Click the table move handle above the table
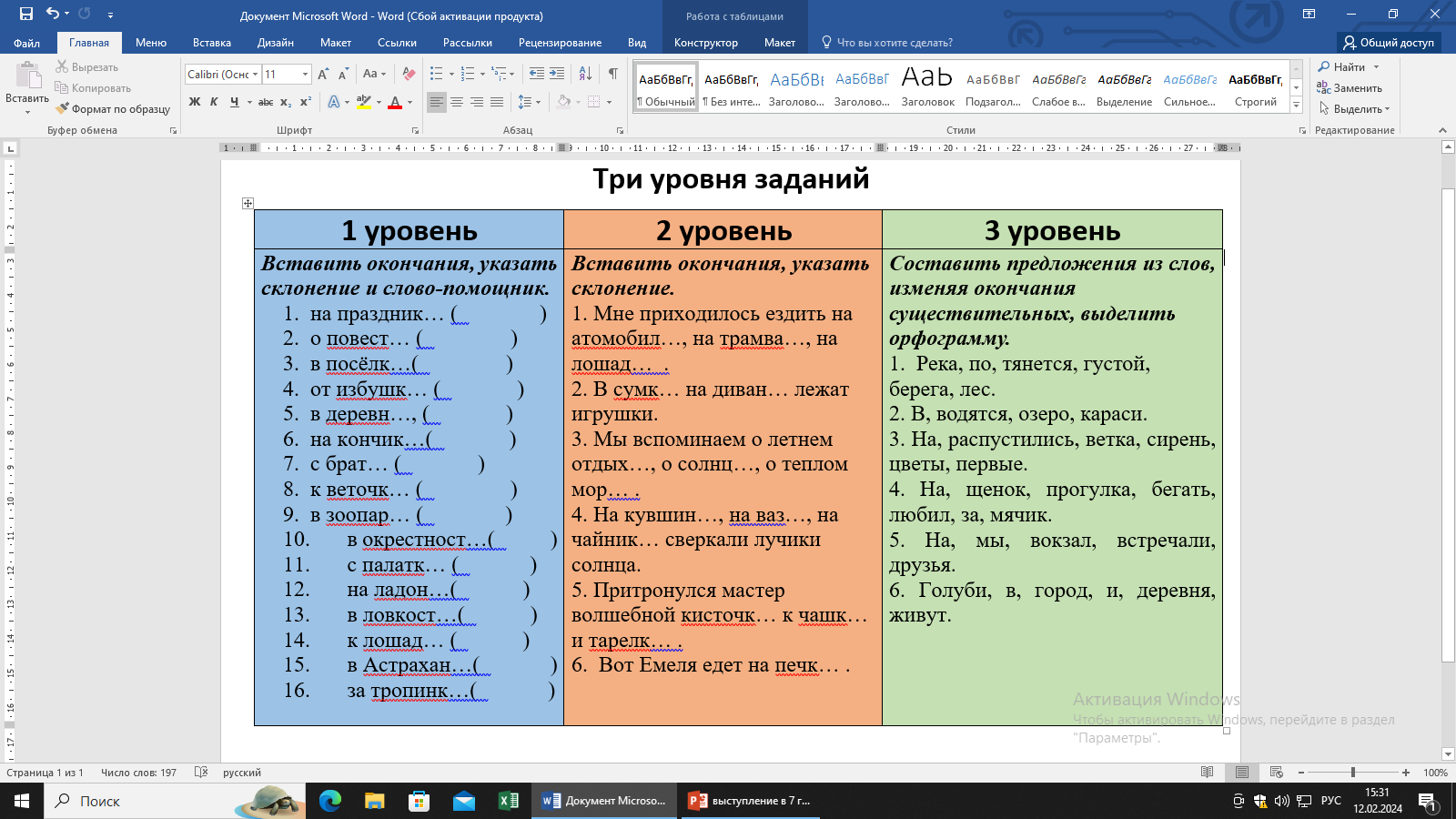The width and height of the screenshot is (1456, 819). click(248, 203)
